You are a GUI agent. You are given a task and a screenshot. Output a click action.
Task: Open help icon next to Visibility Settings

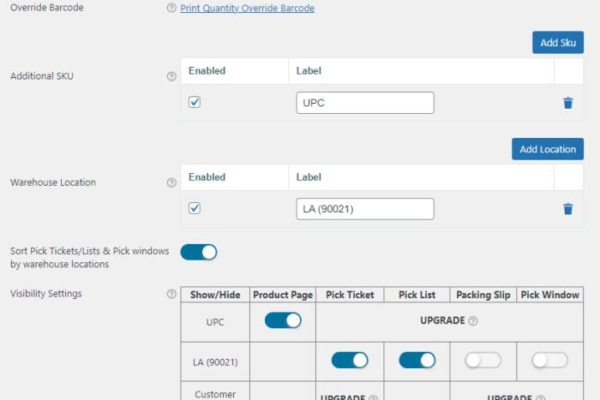pyautogui.click(x=171, y=294)
